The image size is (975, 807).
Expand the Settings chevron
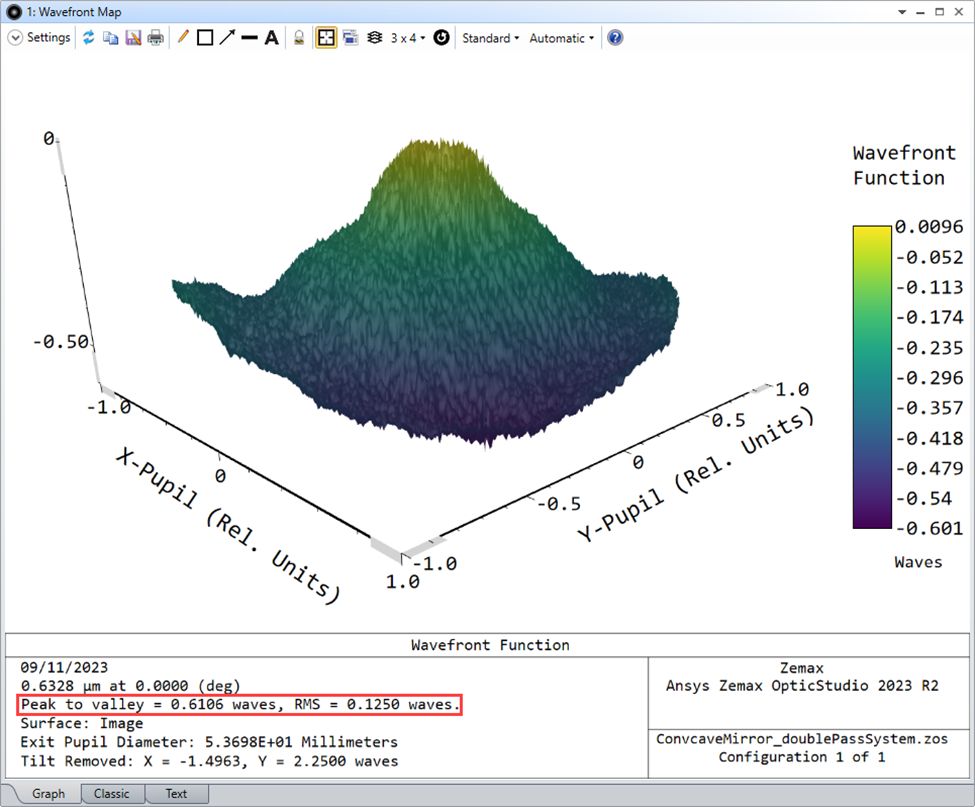15,38
